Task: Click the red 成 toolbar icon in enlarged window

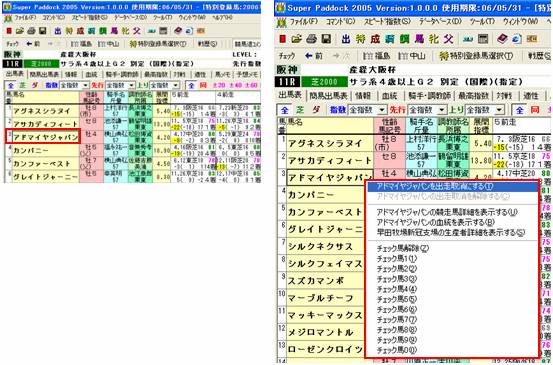Action: tap(375, 39)
